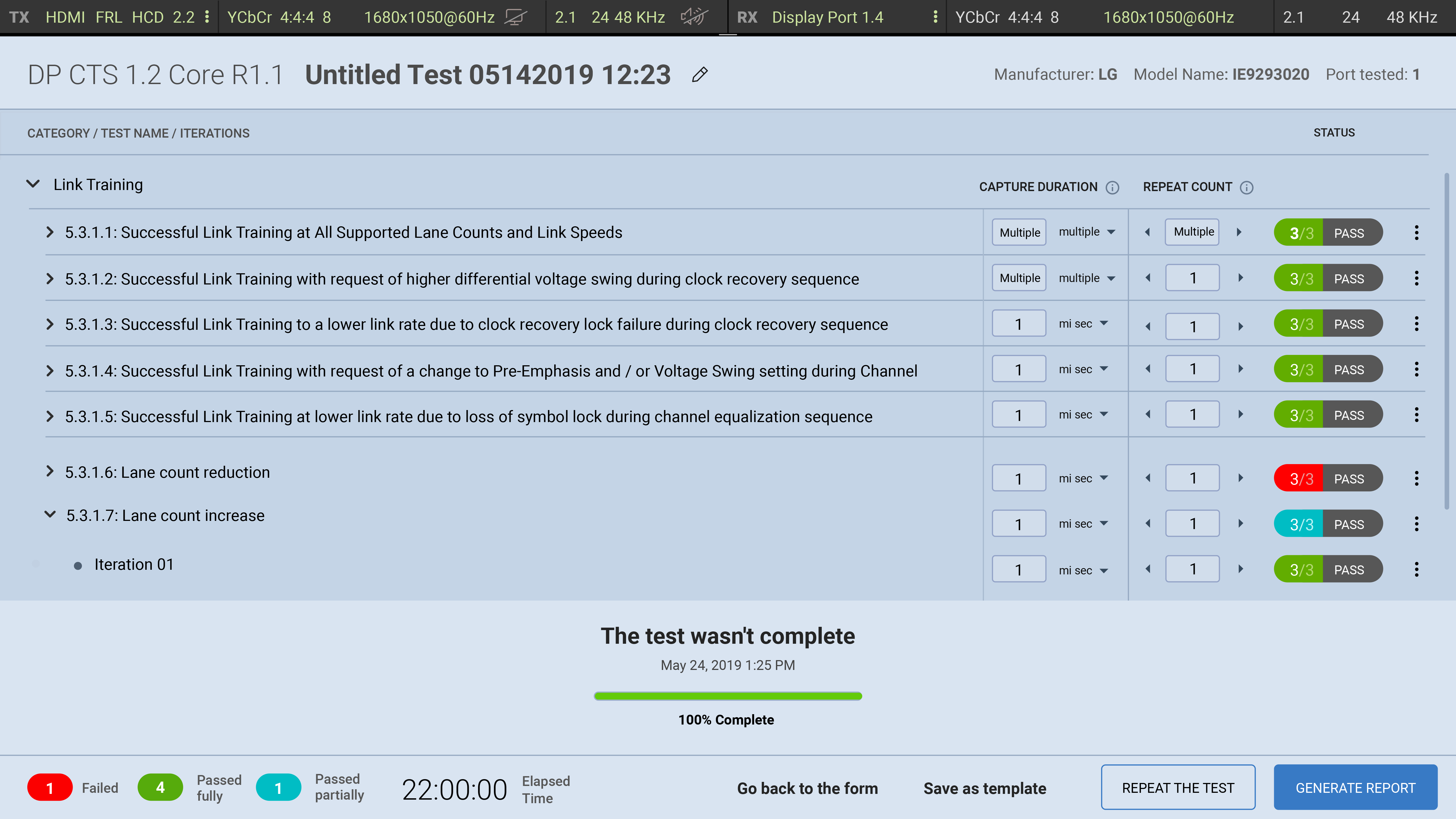Screen dimensions: 1456x819
Task: Click RX Display Port 1.4 header
Action: [828, 17]
